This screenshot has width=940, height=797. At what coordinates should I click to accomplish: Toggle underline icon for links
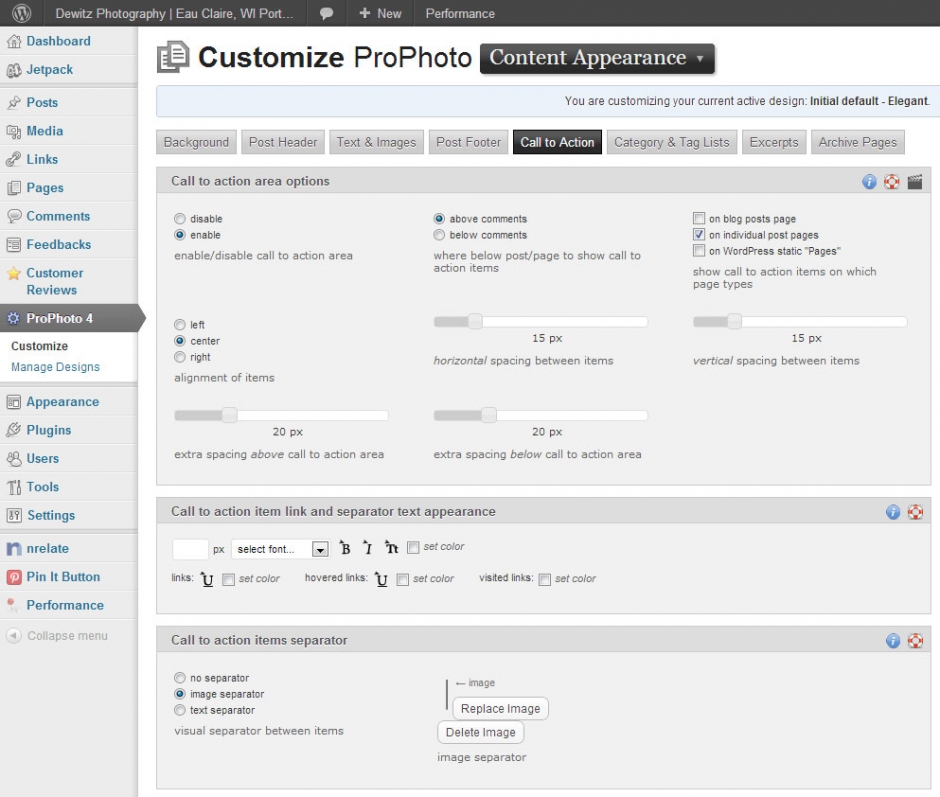coord(207,579)
